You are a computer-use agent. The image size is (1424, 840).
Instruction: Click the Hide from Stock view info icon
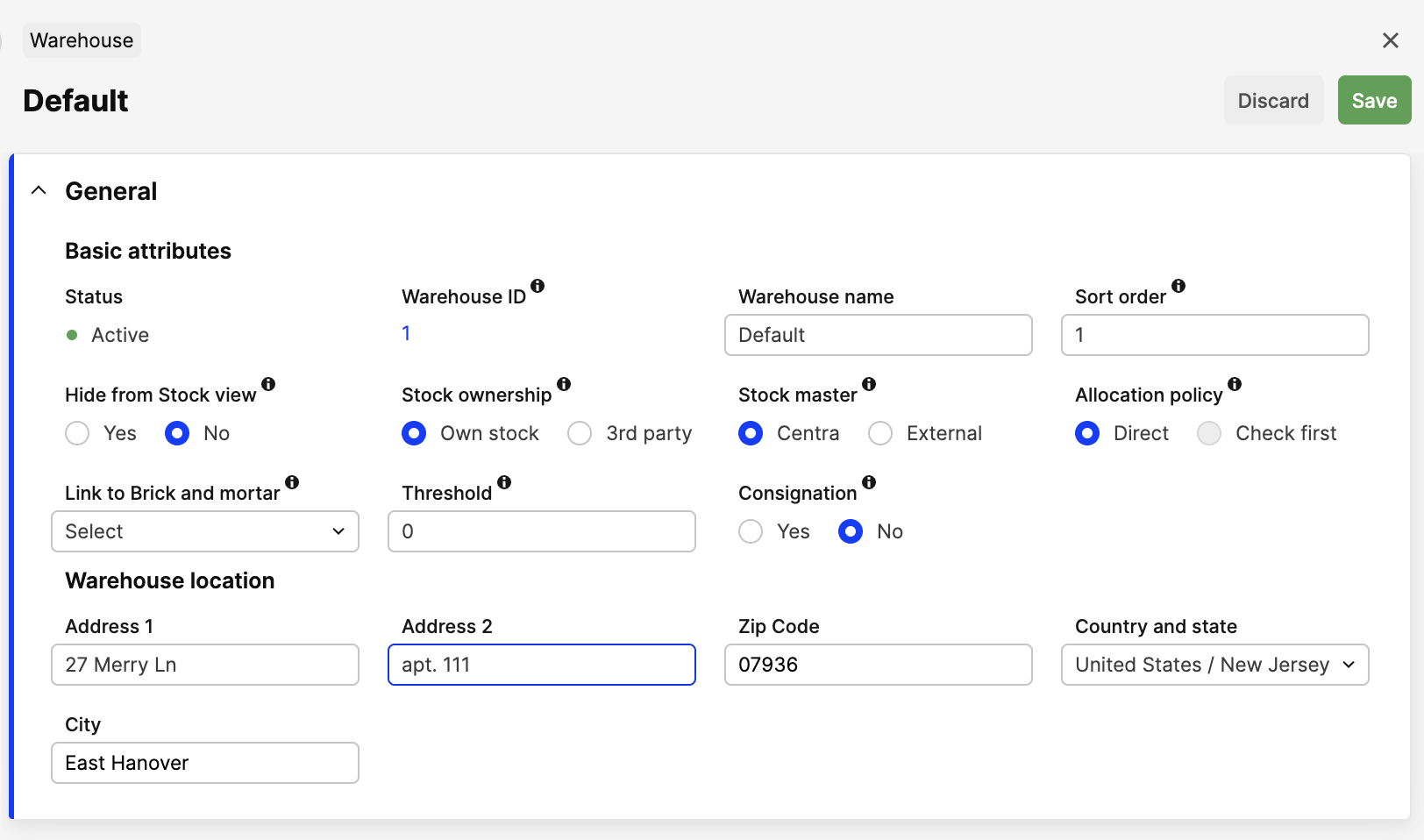[269, 385]
